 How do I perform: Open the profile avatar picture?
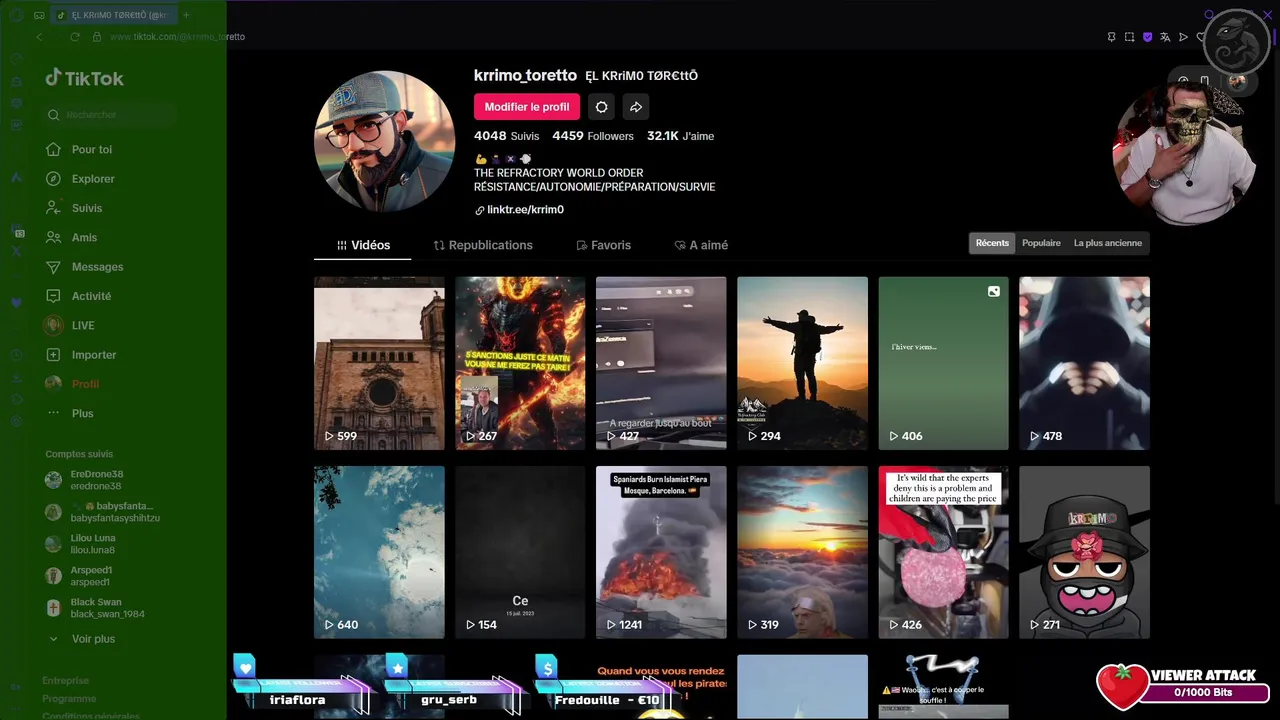click(x=384, y=141)
